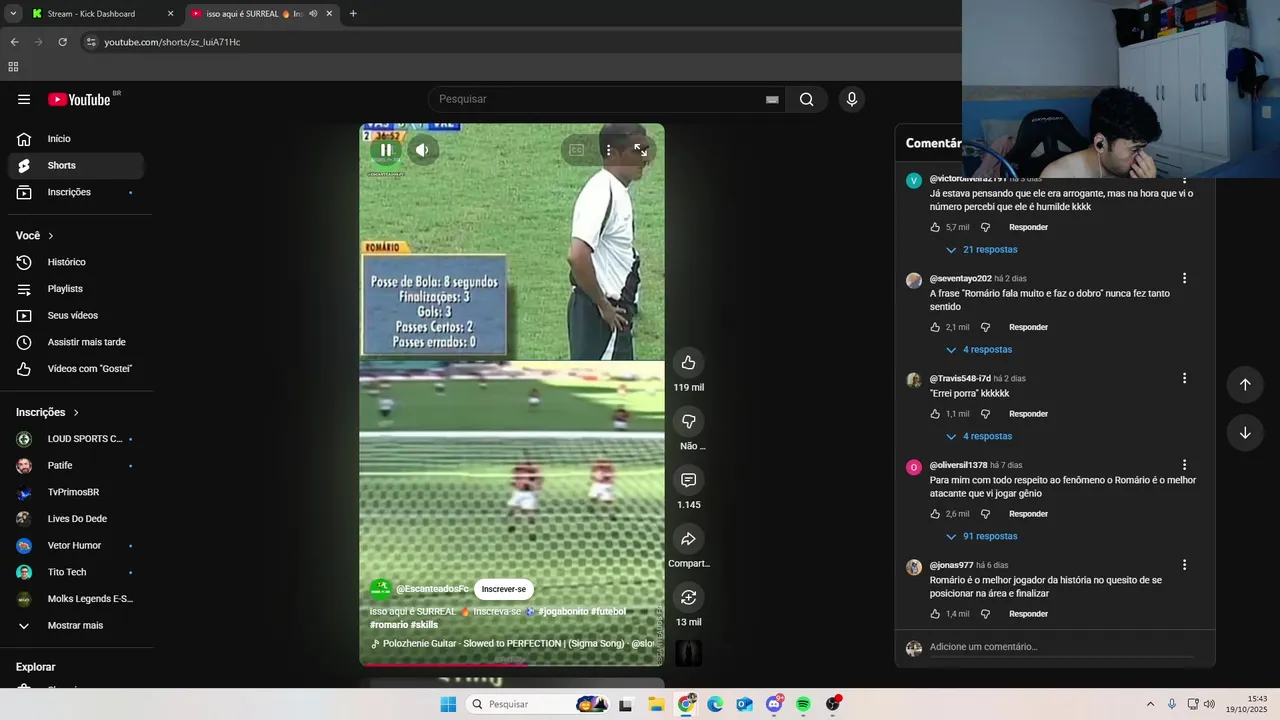Dislike the @Travis548-i7d comment
This screenshot has height=720, width=1280.
[985, 414]
